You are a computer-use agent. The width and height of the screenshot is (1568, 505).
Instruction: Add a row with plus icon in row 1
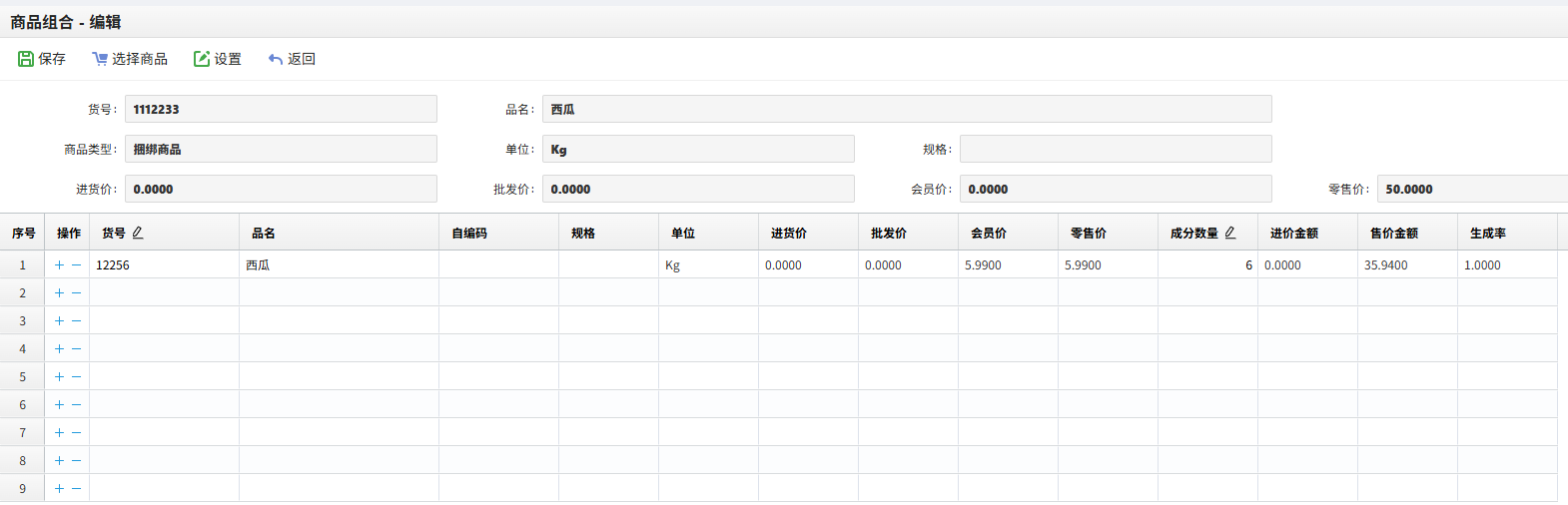tap(59, 265)
